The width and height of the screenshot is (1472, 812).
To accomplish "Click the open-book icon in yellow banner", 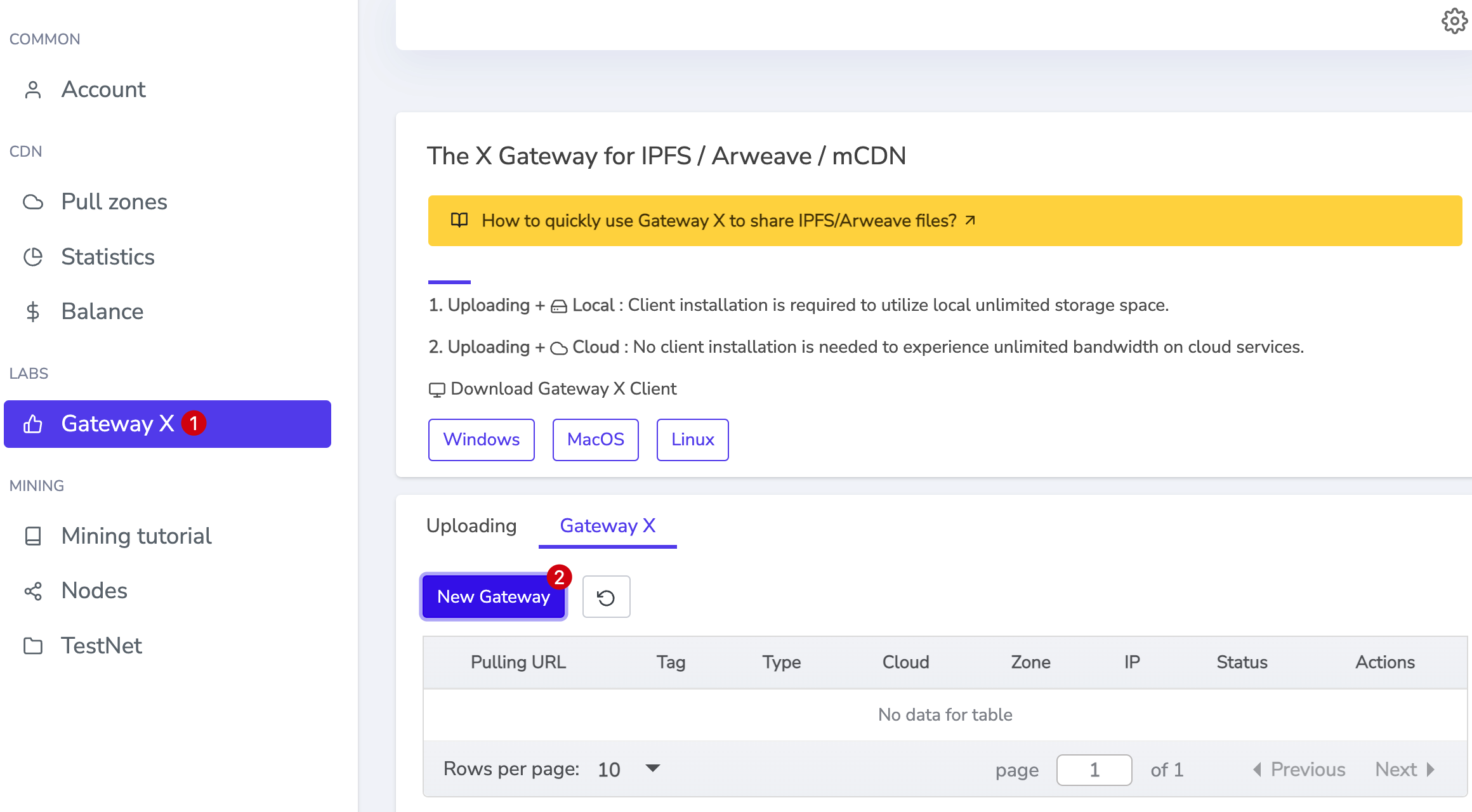I will coord(459,220).
